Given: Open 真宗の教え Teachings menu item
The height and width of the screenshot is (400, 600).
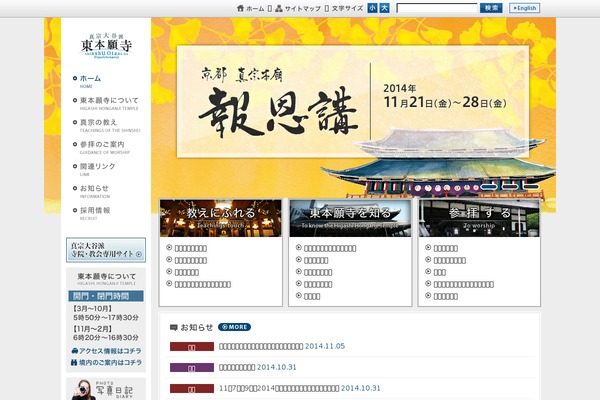Looking at the screenshot, I should pos(106,125).
